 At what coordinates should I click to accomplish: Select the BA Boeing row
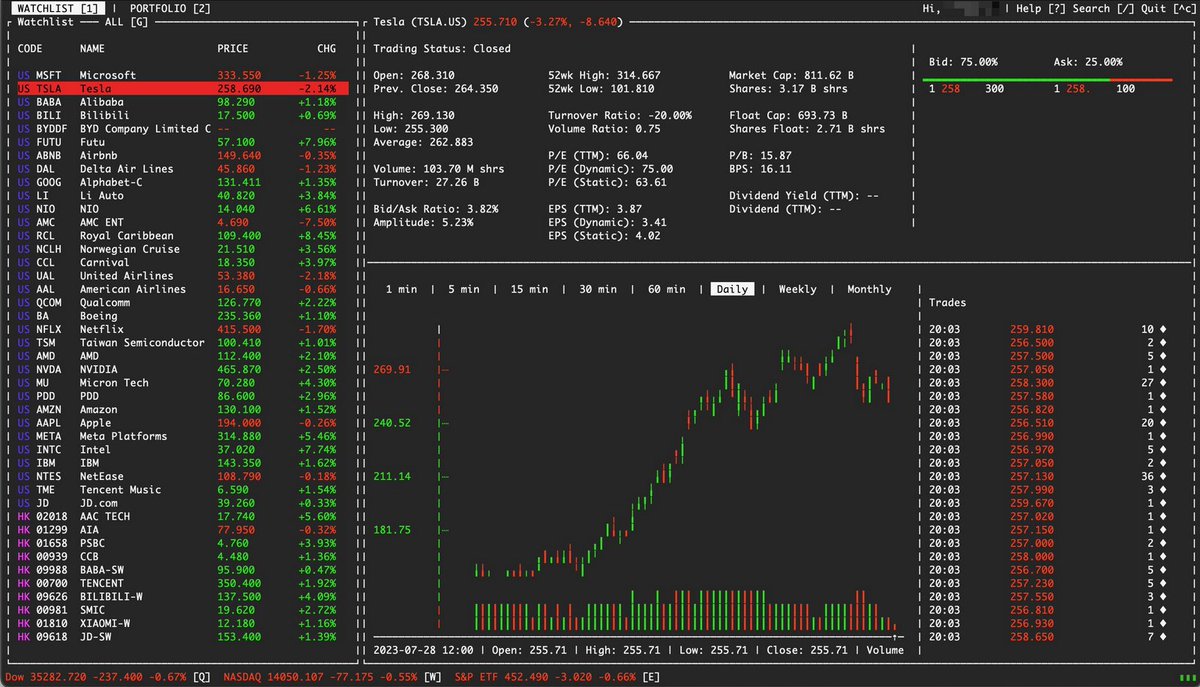[x=182, y=316]
